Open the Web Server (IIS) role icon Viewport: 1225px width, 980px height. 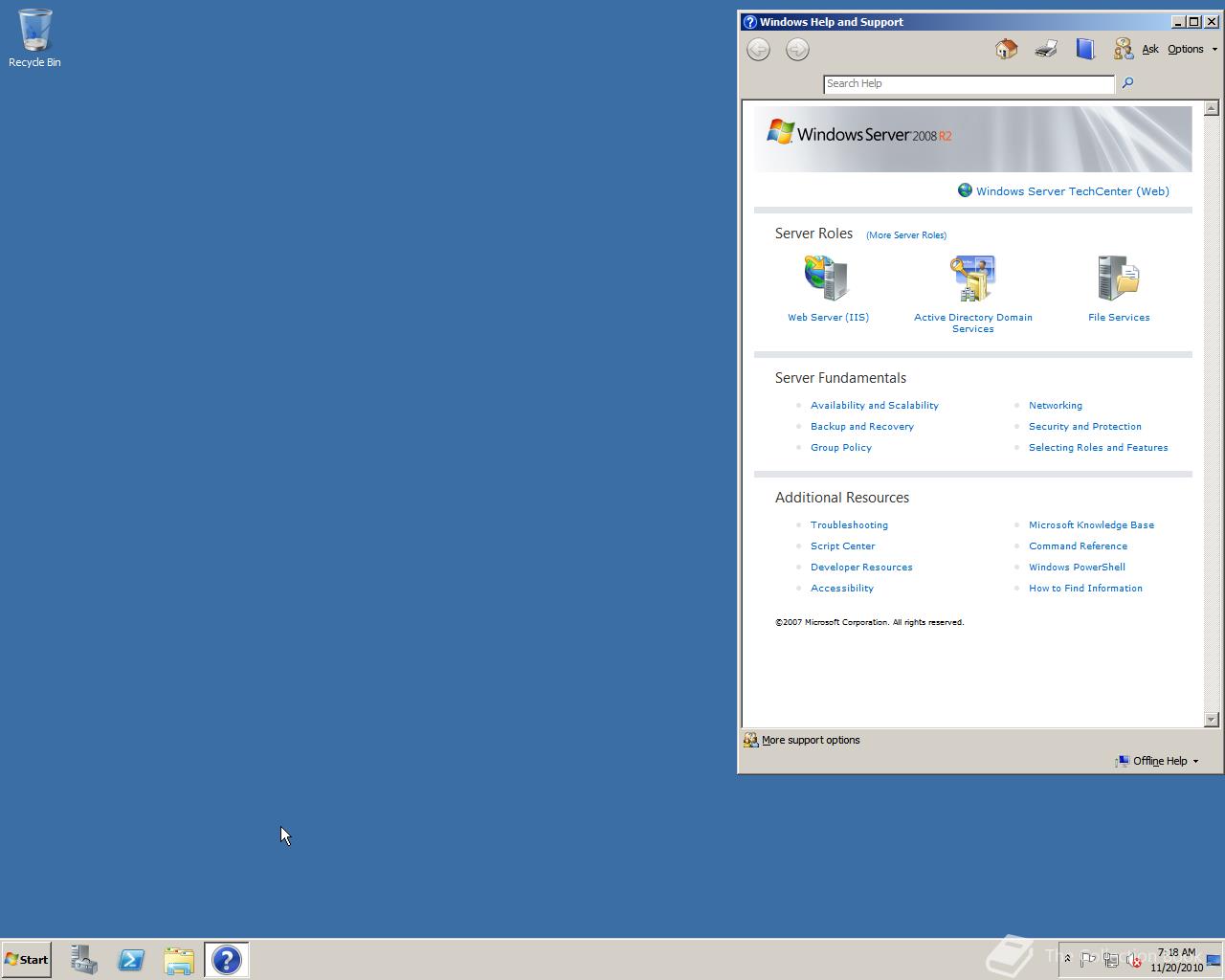coord(827,278)
